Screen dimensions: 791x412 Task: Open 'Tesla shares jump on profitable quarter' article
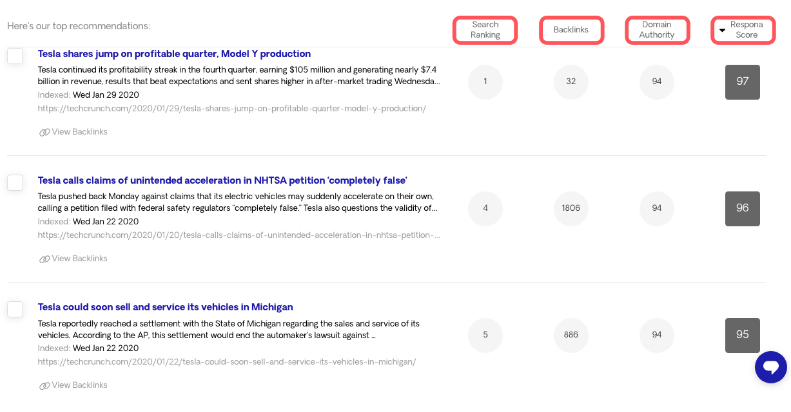pos(174,54)
